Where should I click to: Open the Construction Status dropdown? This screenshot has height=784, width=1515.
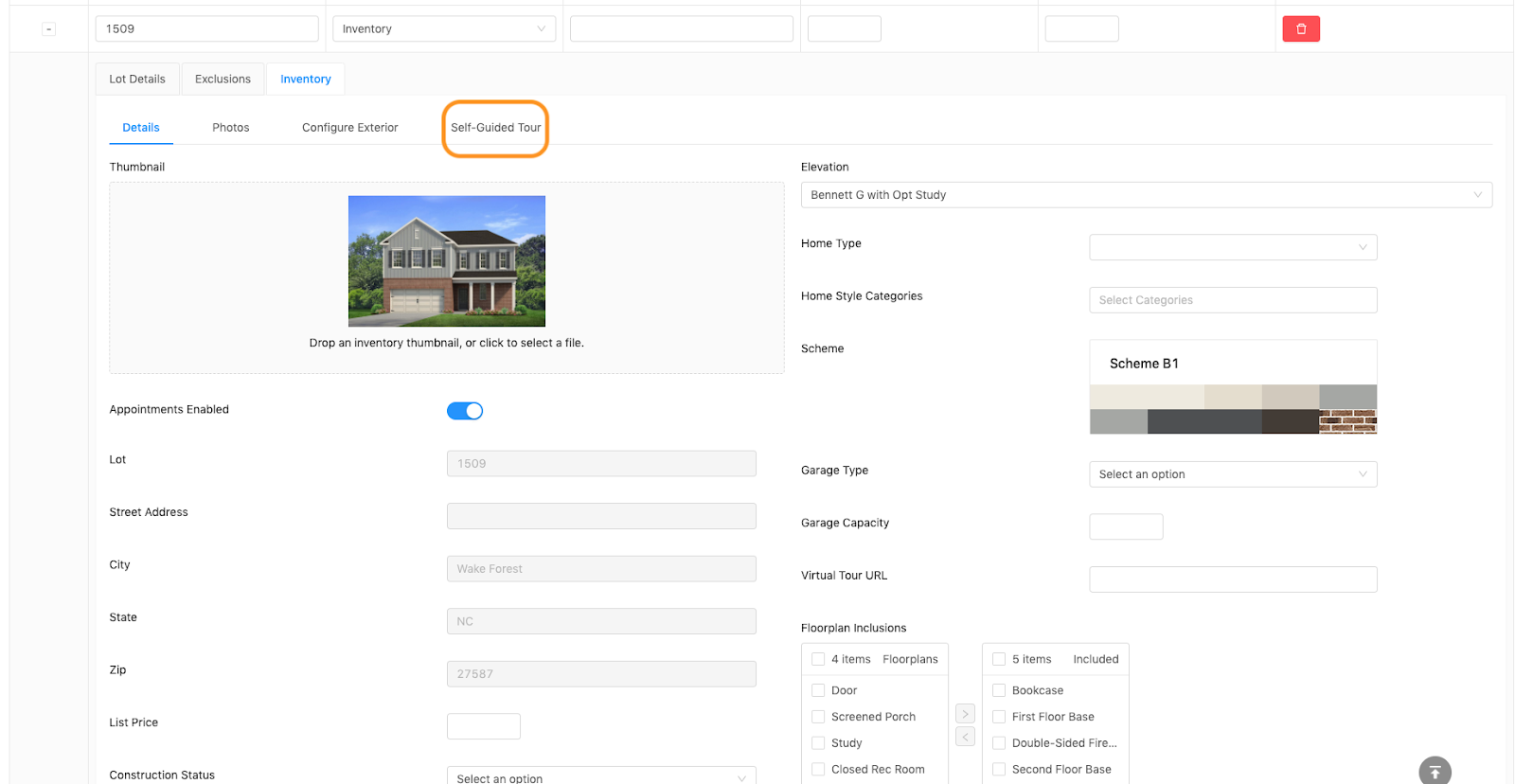click(601, 775)
